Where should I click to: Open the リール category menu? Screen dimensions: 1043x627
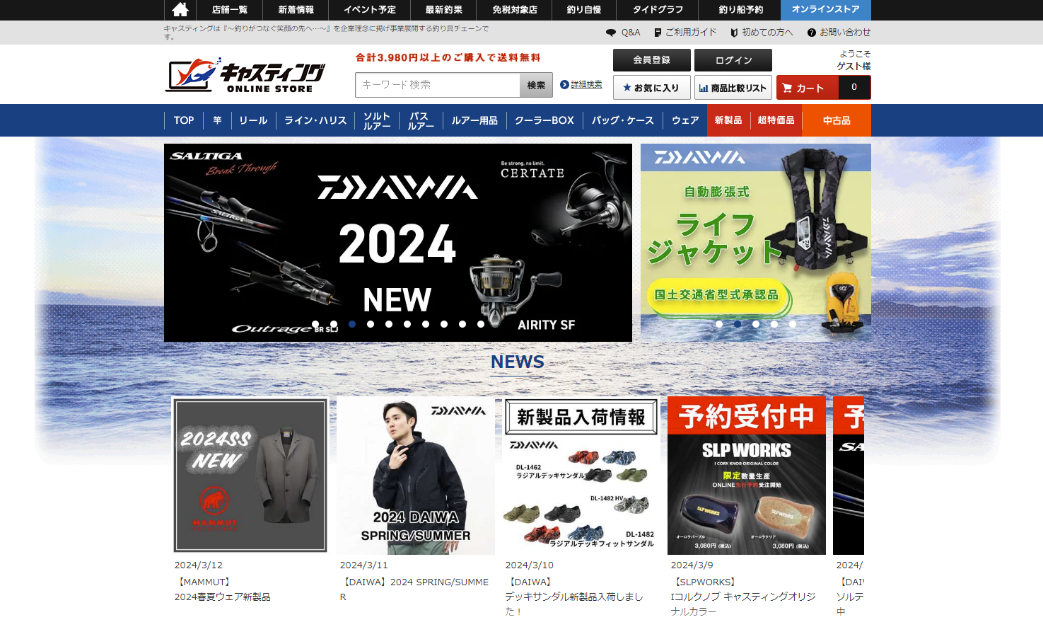(253, 120)
